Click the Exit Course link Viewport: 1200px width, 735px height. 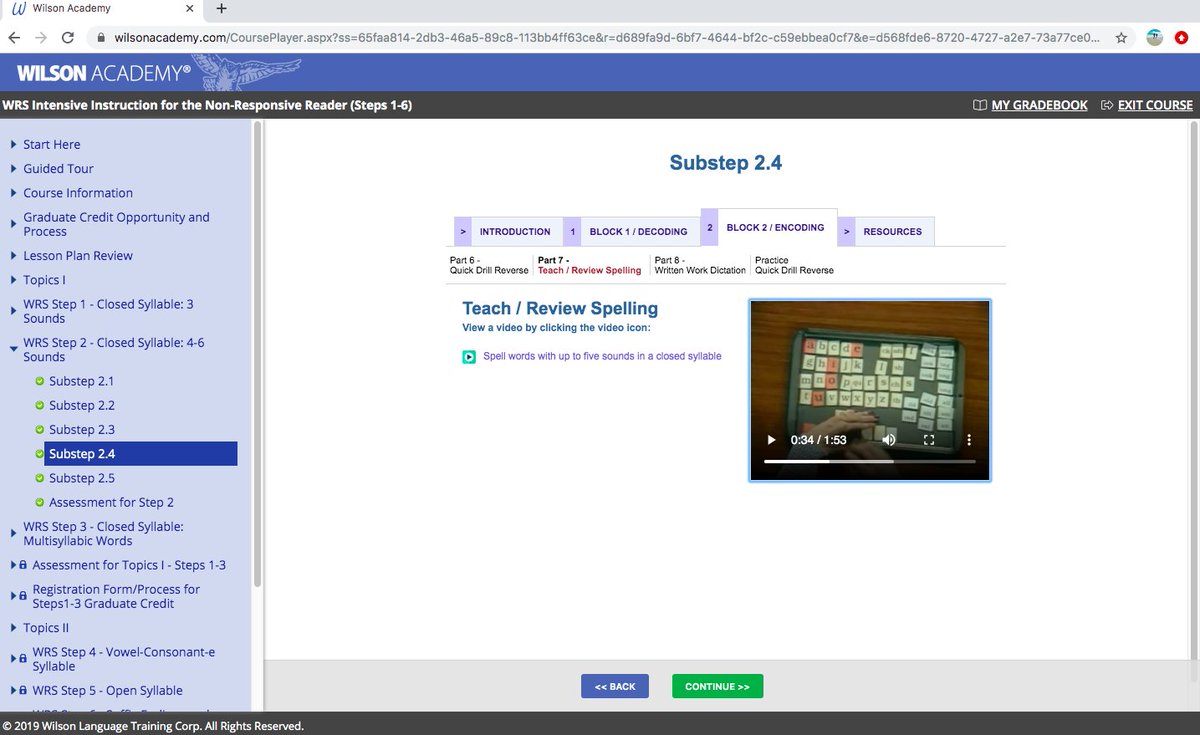[1155, 105]
